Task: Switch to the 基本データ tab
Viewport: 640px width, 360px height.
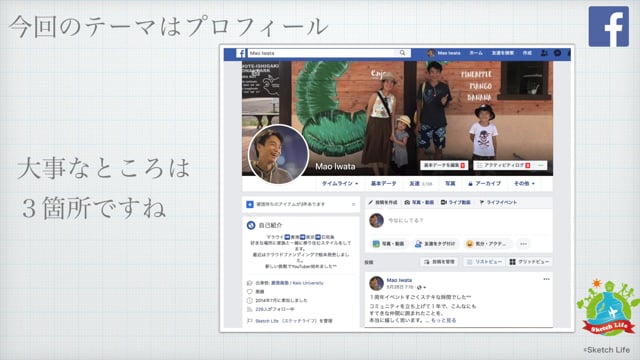Action: click(383, 184)
